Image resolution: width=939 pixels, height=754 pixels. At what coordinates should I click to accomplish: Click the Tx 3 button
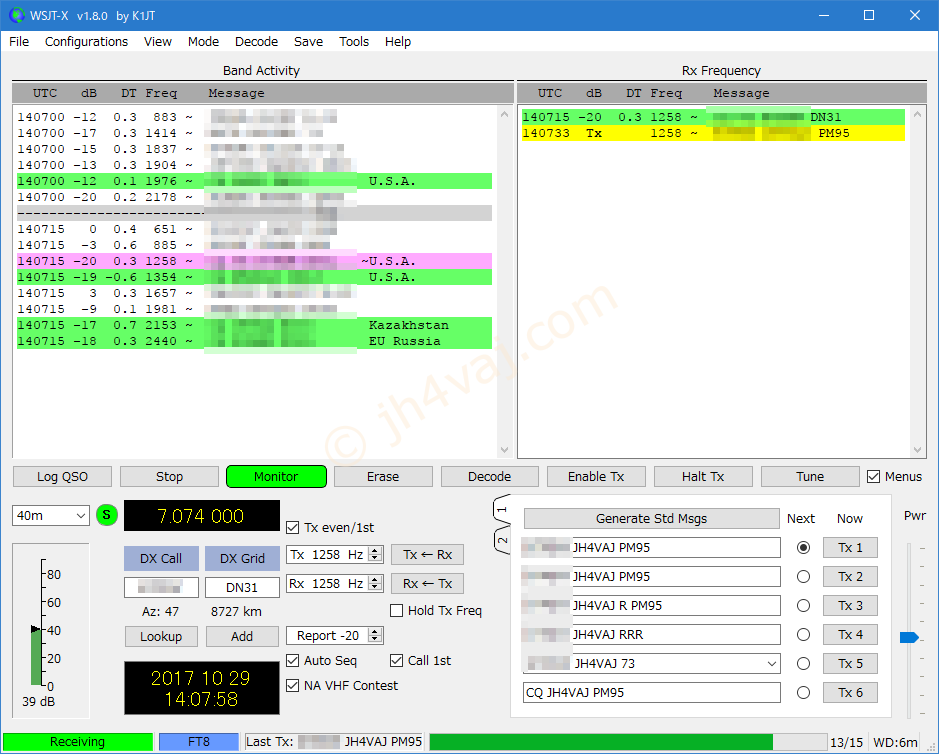coord(850,605)
